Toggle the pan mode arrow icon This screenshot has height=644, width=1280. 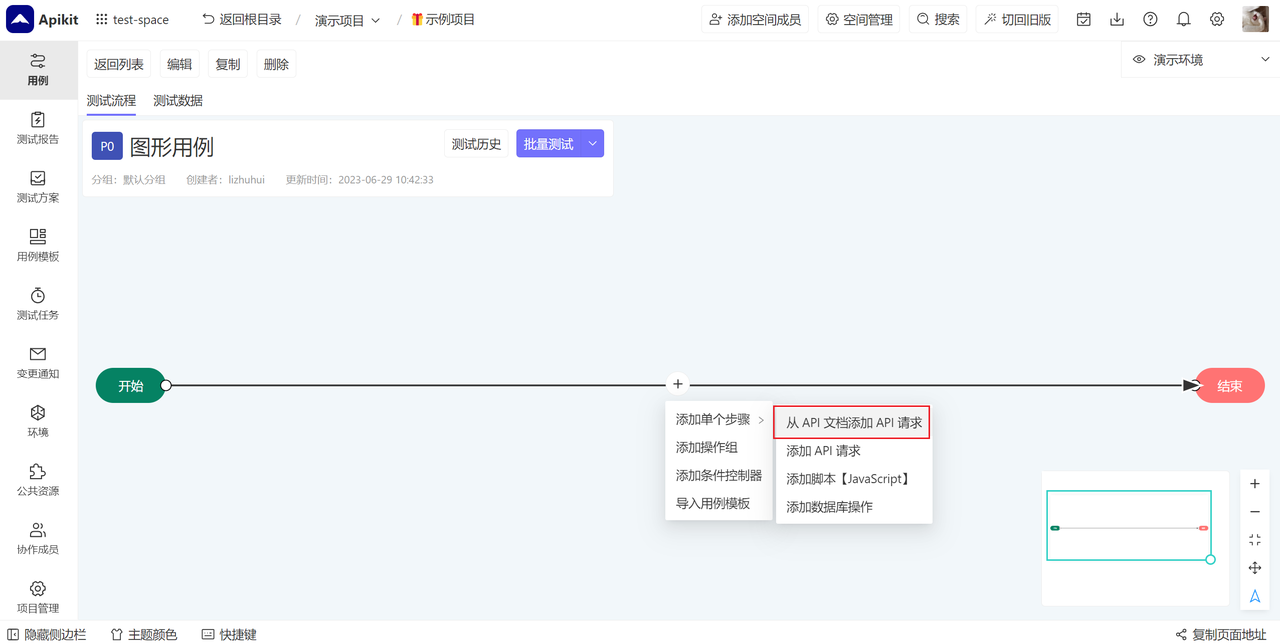[x=1254, y=567]
